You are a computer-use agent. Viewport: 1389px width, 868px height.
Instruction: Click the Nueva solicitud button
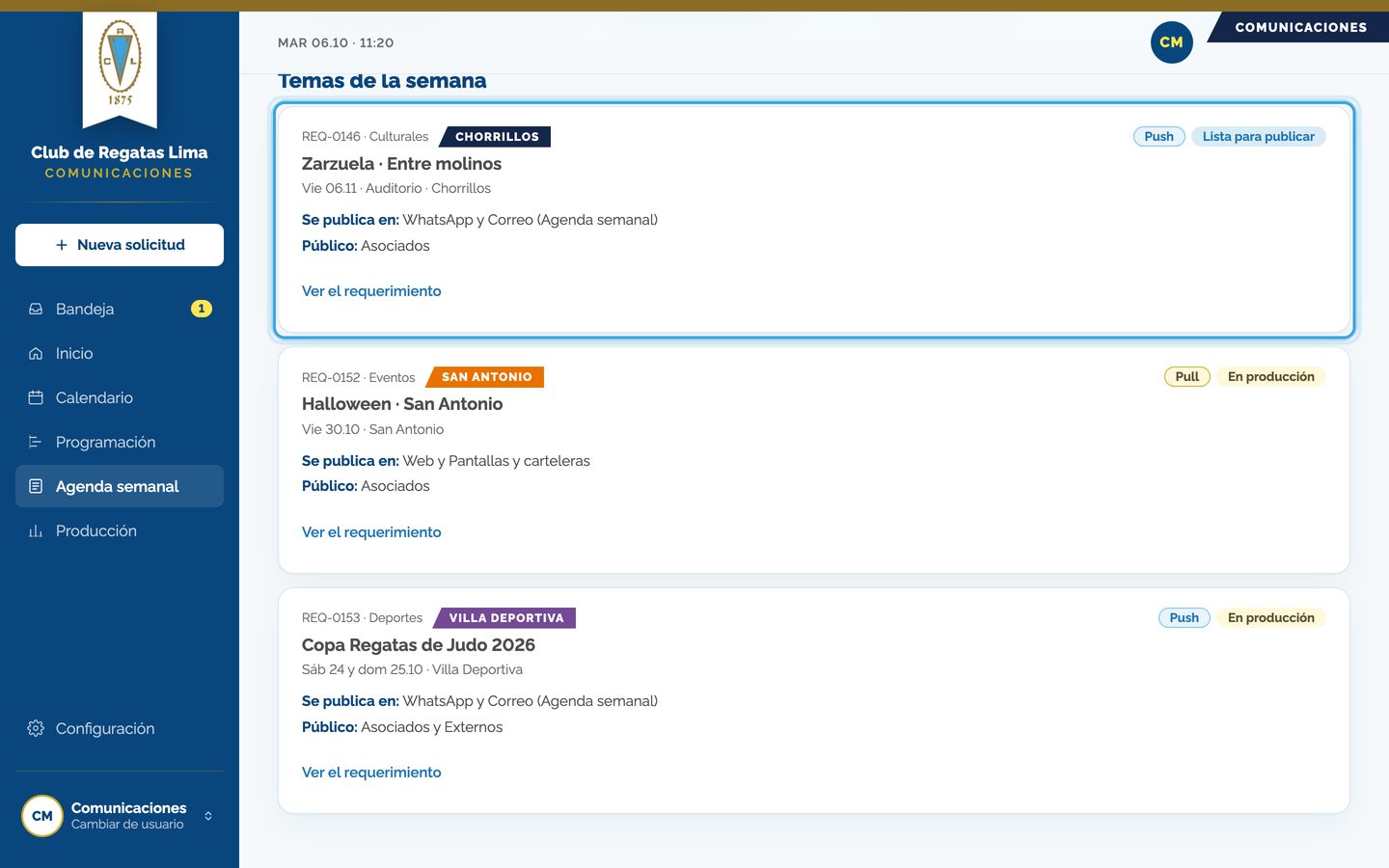click(x=120, y=245)
